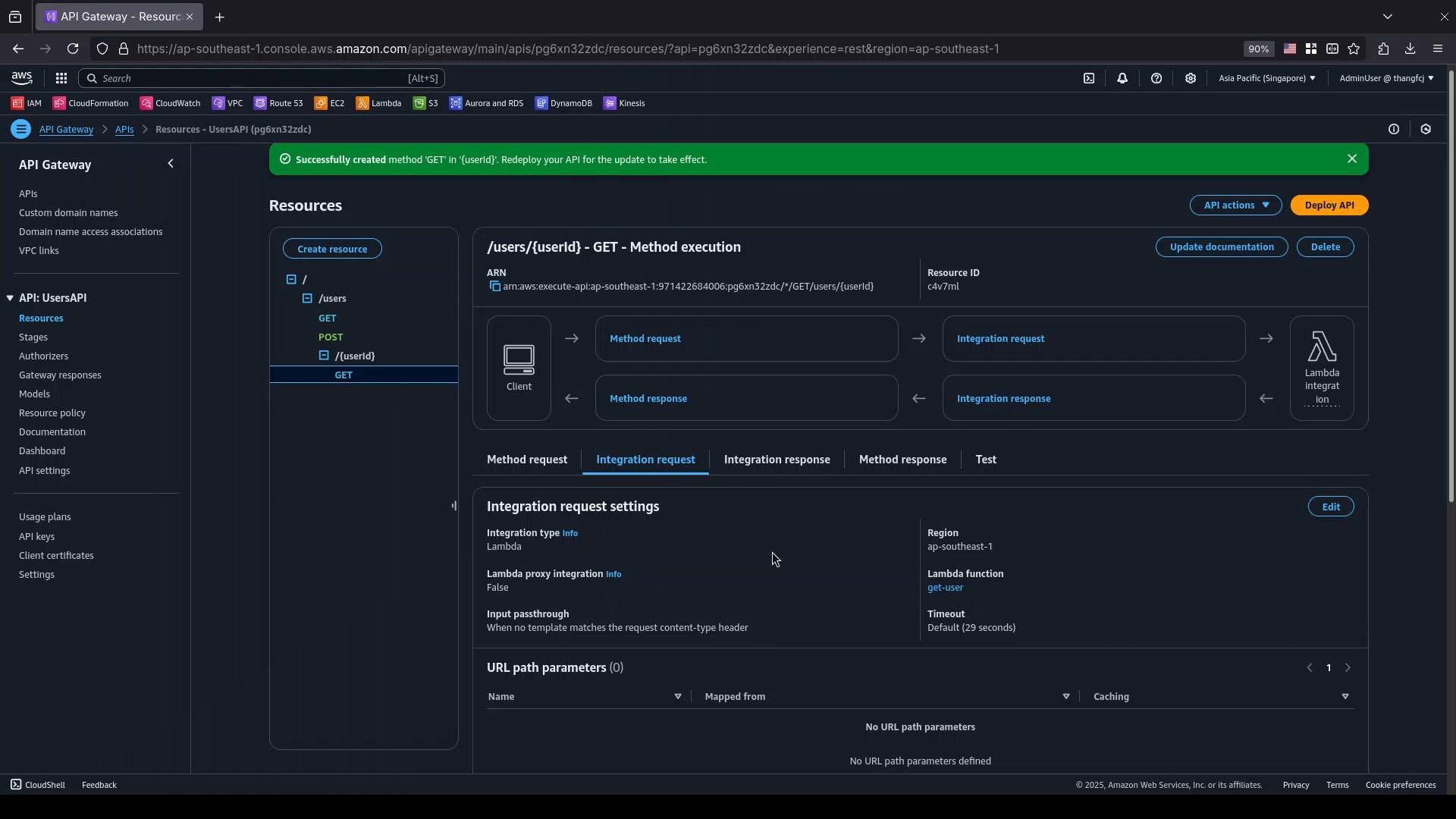
Task: Open CloudShell icon in top navigation bar
Action: pos(1089,78)
